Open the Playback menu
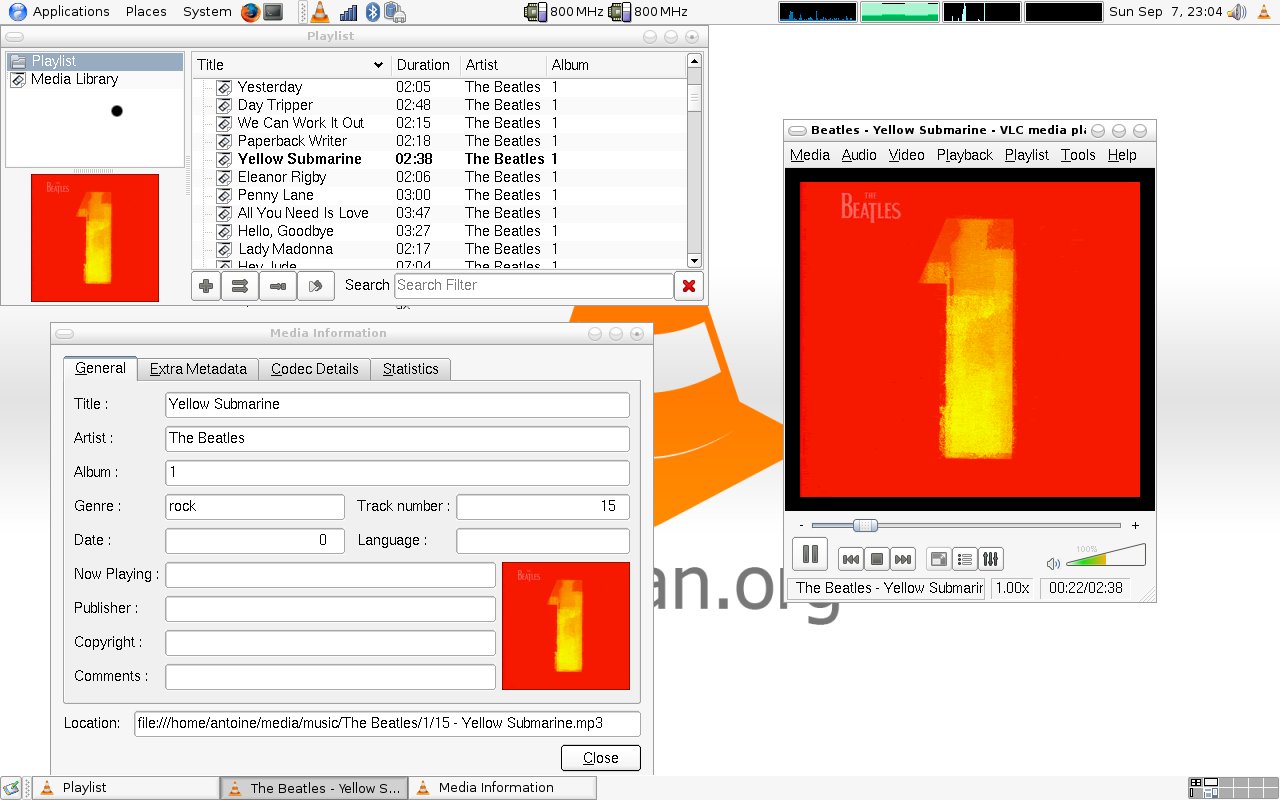1280x800 pixels. [964, 155]
